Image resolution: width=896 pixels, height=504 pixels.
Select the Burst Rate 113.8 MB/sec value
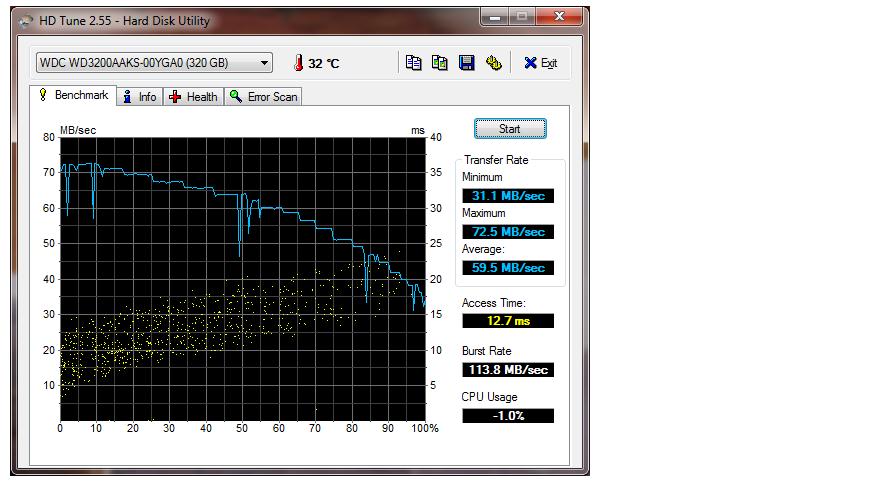507,369
